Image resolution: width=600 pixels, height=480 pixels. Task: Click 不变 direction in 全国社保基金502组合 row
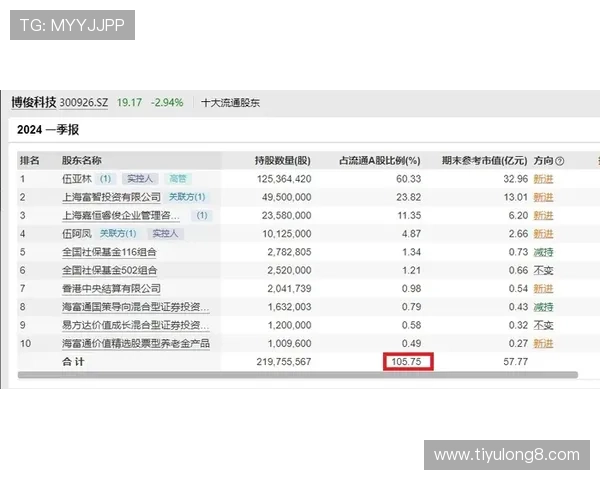pyautogui.click(x=543, y=270)
